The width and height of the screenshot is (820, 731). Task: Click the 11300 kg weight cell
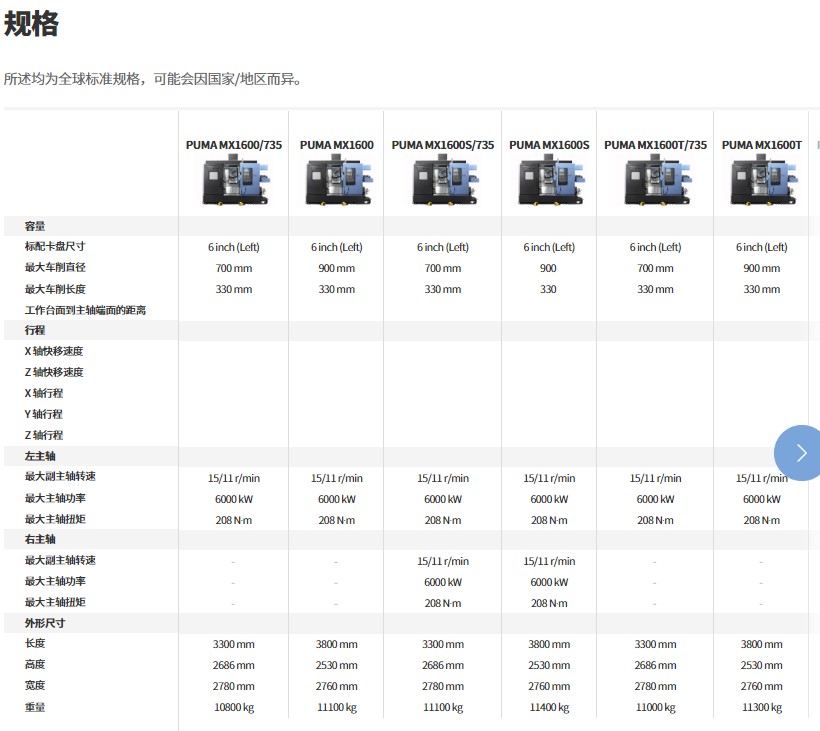pyautogui.click(x=761, y=707)
